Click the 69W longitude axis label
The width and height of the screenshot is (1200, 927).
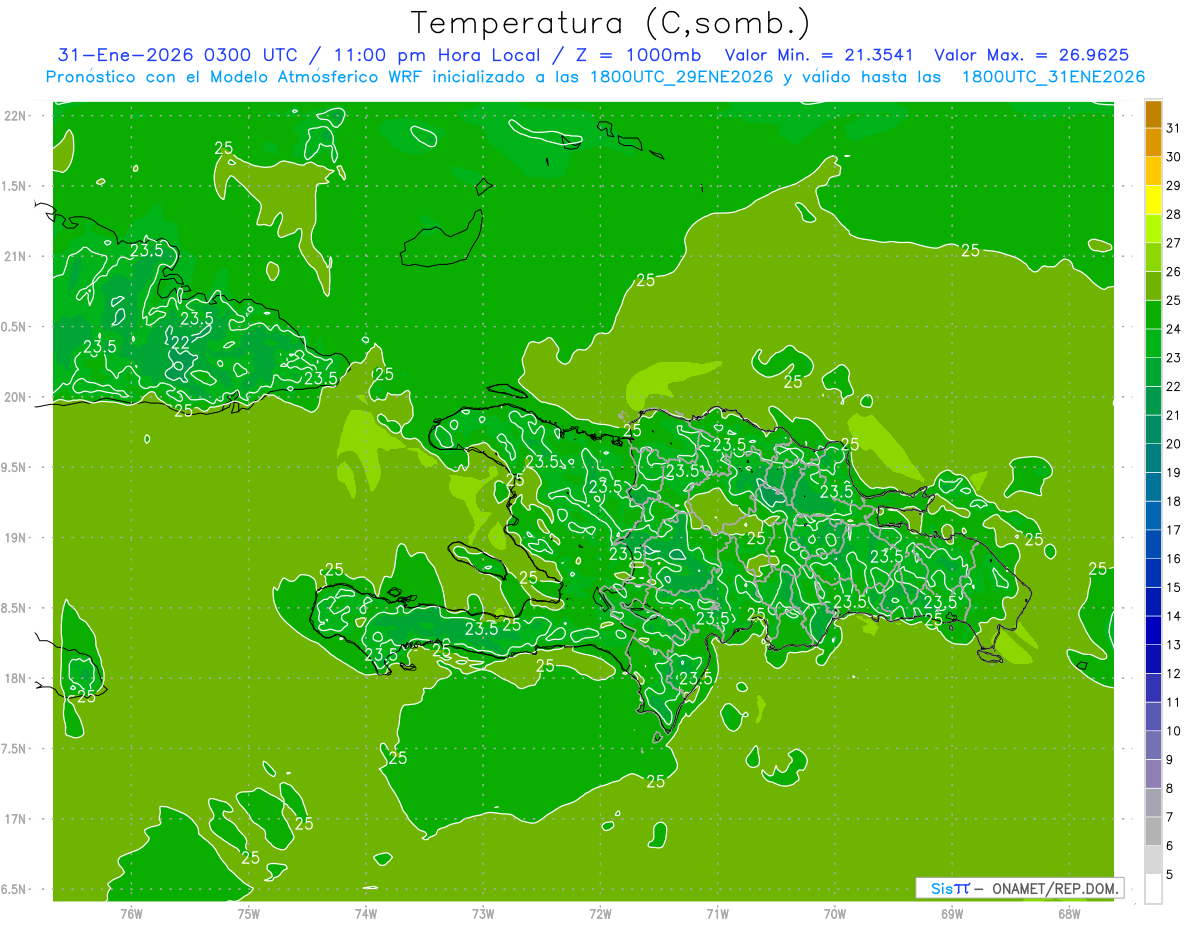coord(952,913)
